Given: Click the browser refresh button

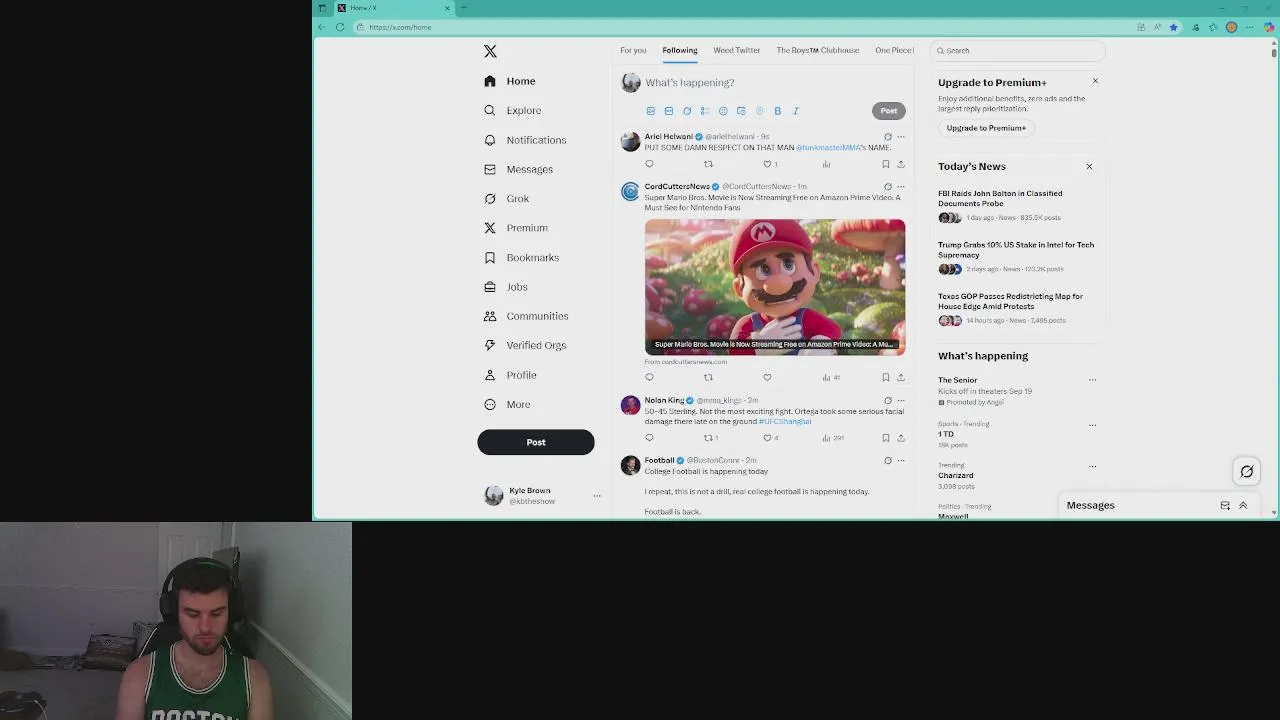Looking at the screenshot, I should pos(340,27).
